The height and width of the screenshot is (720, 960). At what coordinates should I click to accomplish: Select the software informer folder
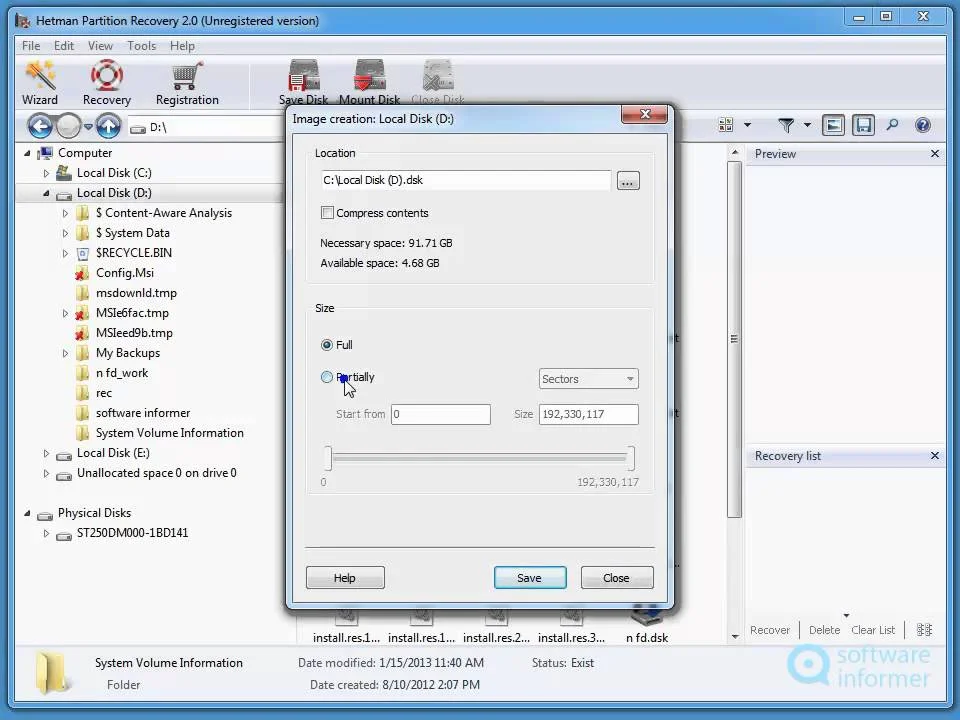143,413
